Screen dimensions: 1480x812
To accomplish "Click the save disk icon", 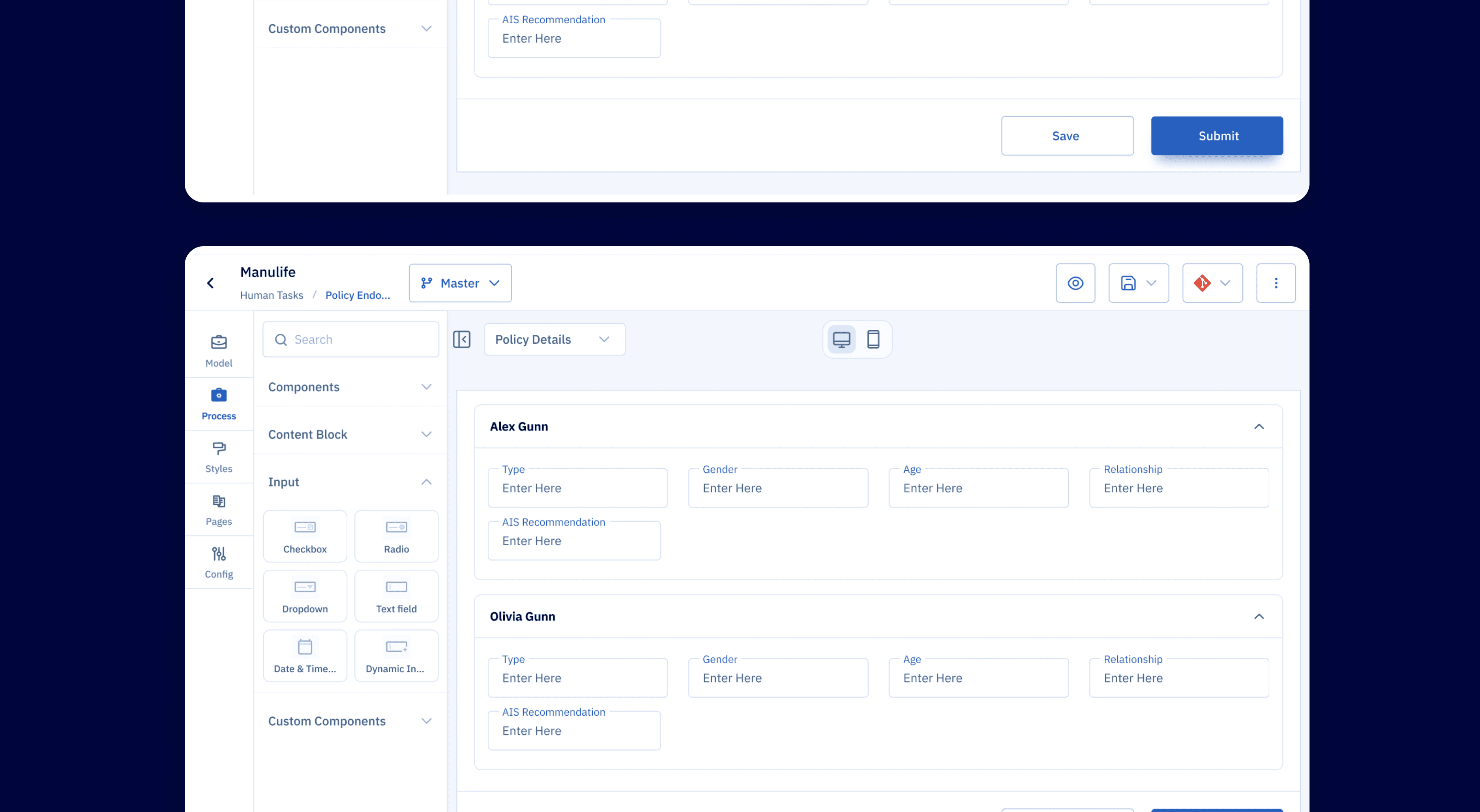I will pos(1128,283).
